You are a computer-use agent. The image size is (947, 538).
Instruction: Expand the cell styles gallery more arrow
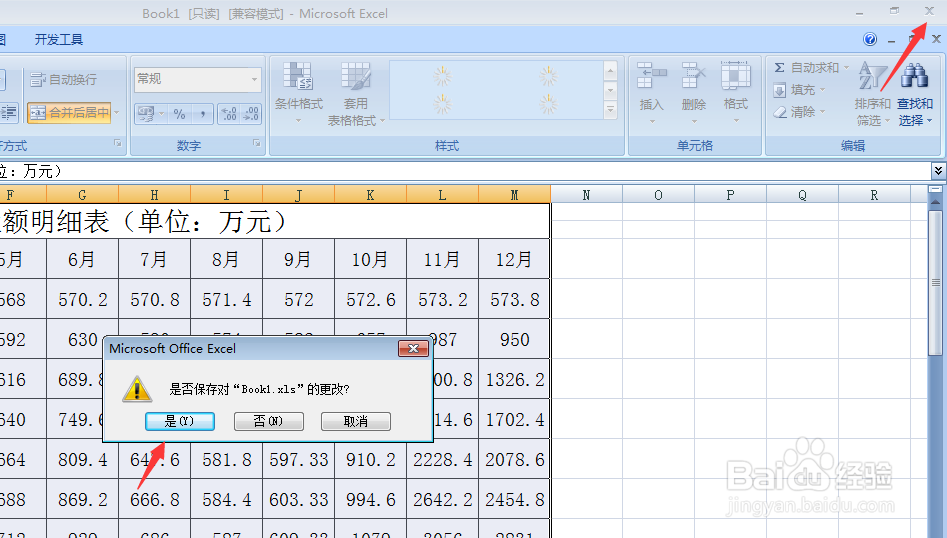pos(610,110)
